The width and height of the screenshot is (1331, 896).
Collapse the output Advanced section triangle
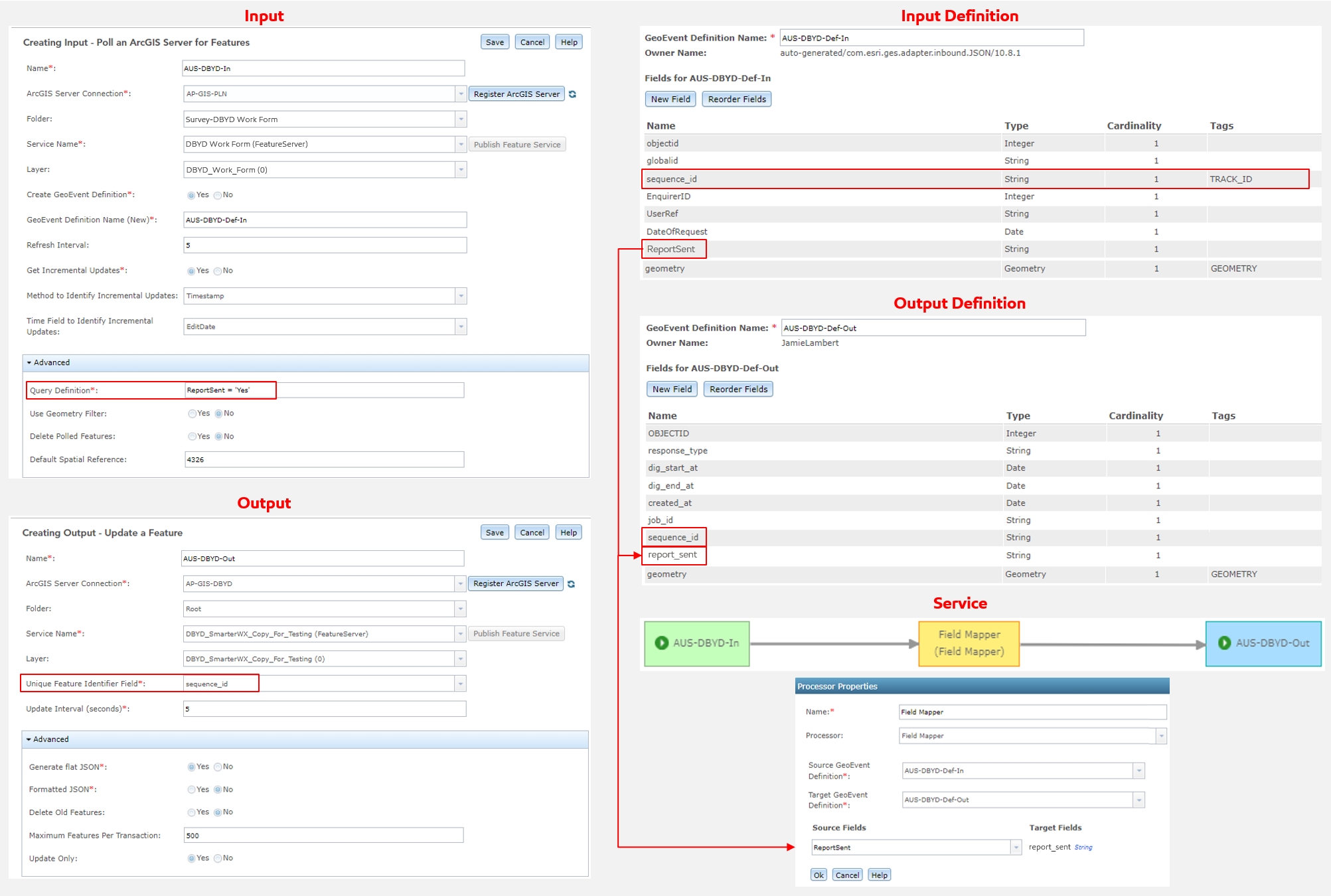click(x=29, y=739)
